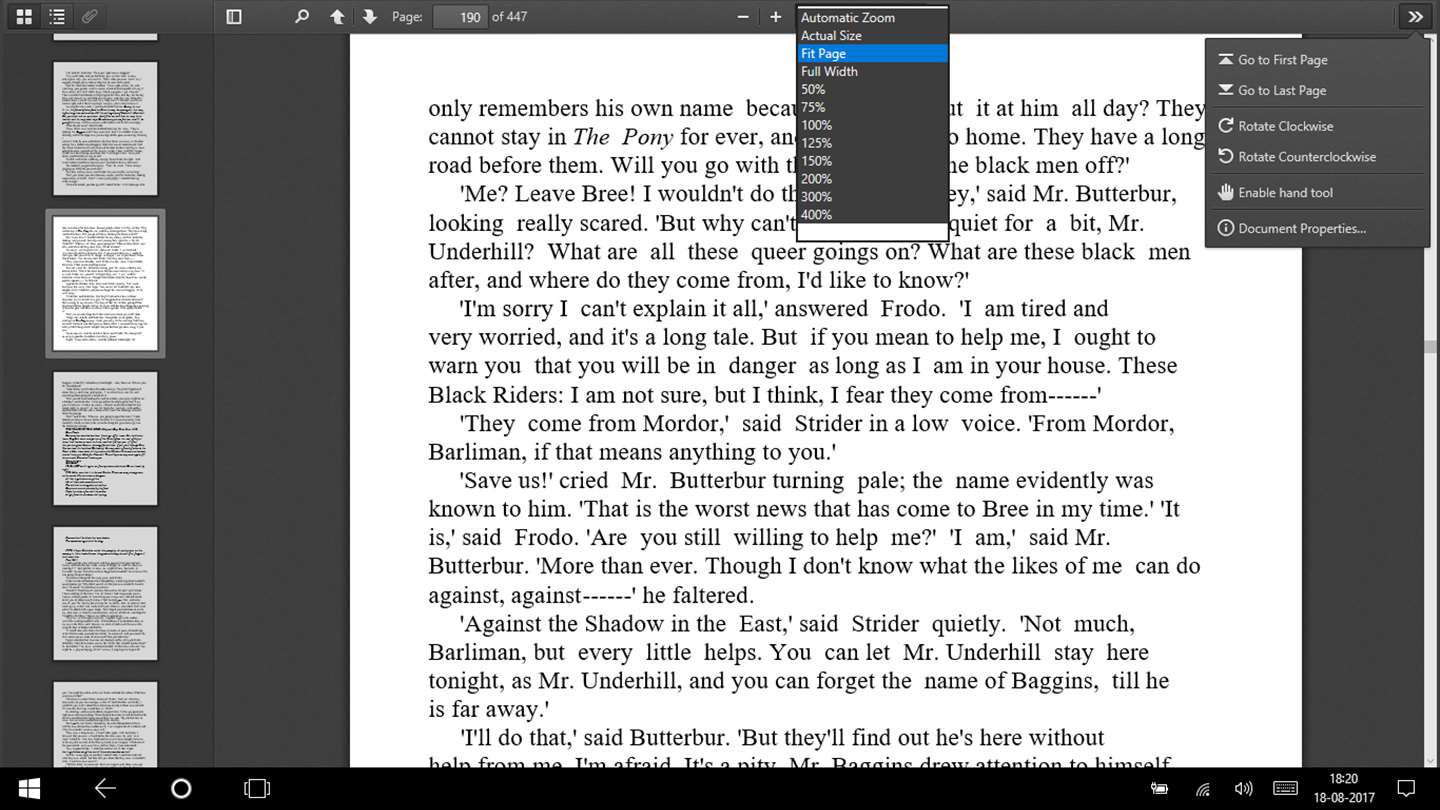The image size is (1440, 810).
Task: Open the find-in-document search
Action: click(302, 17)
